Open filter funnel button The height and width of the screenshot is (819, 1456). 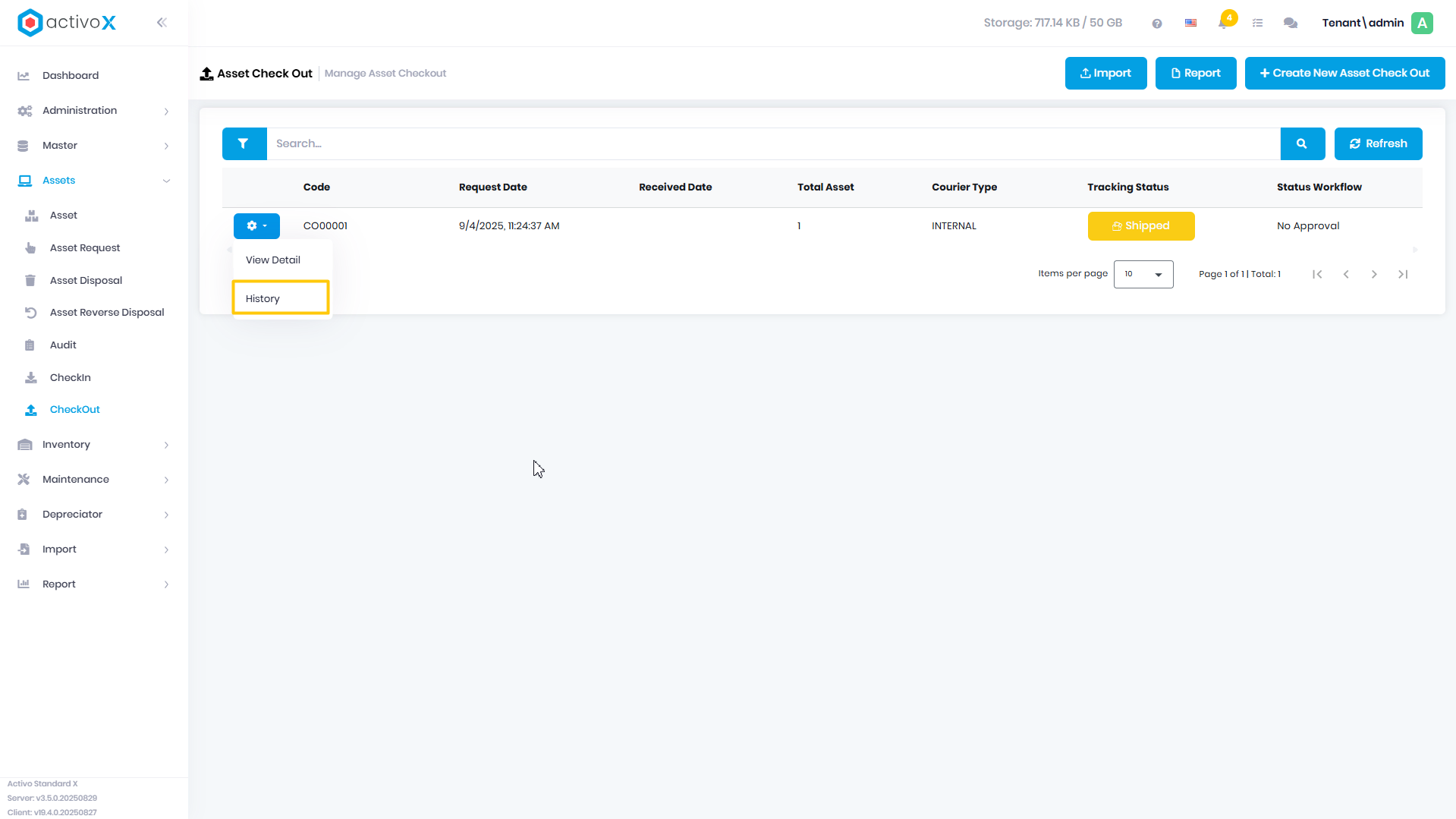244,143
